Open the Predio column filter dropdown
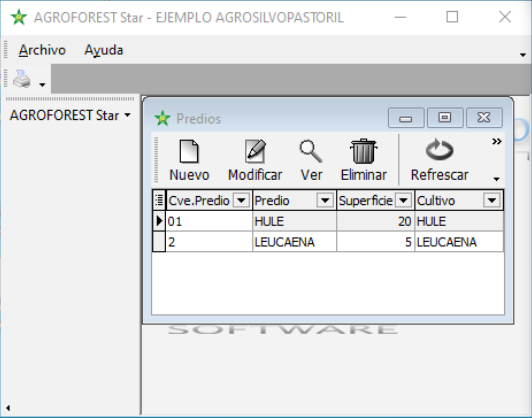Viewport: 532px width, 418px height. pos(325,201)
